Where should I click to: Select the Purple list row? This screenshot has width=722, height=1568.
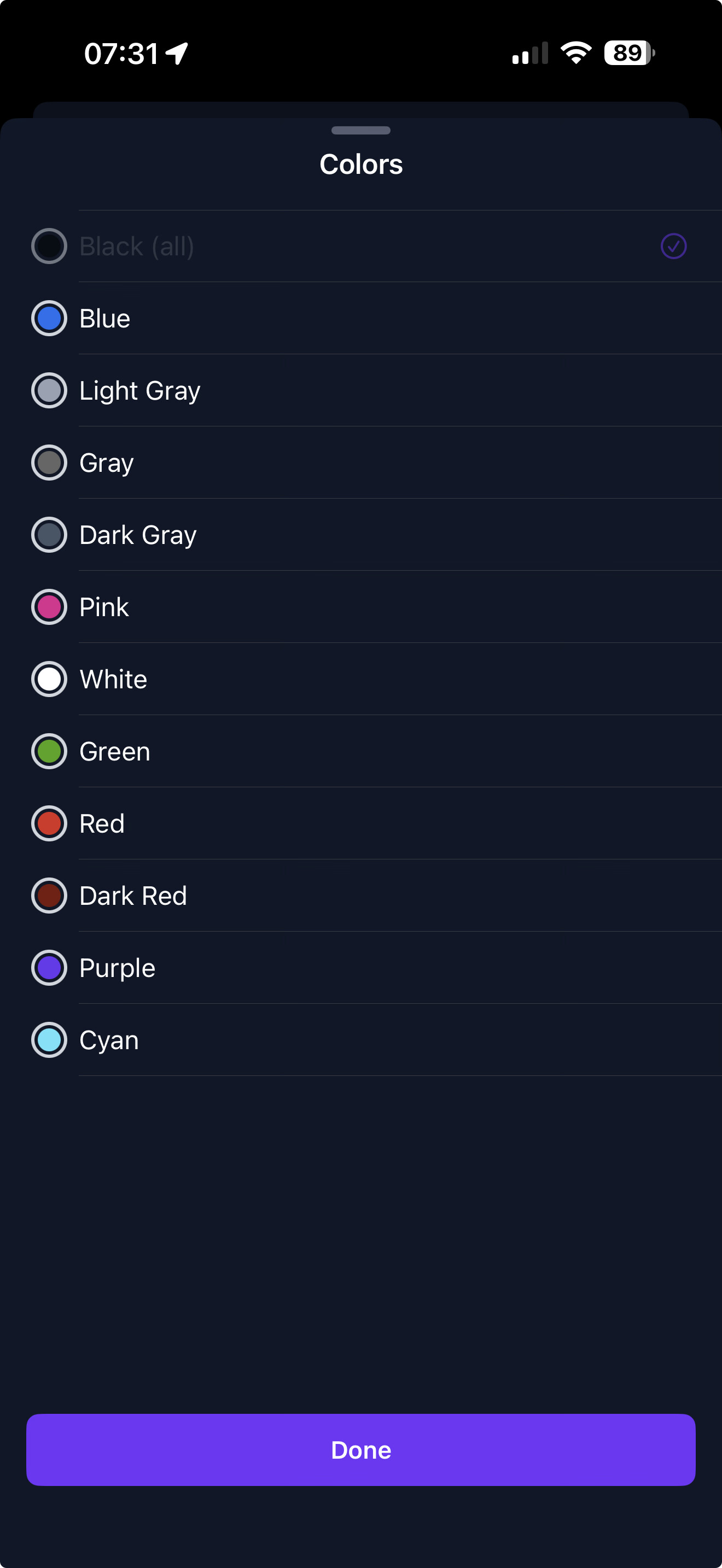[365, 968]
